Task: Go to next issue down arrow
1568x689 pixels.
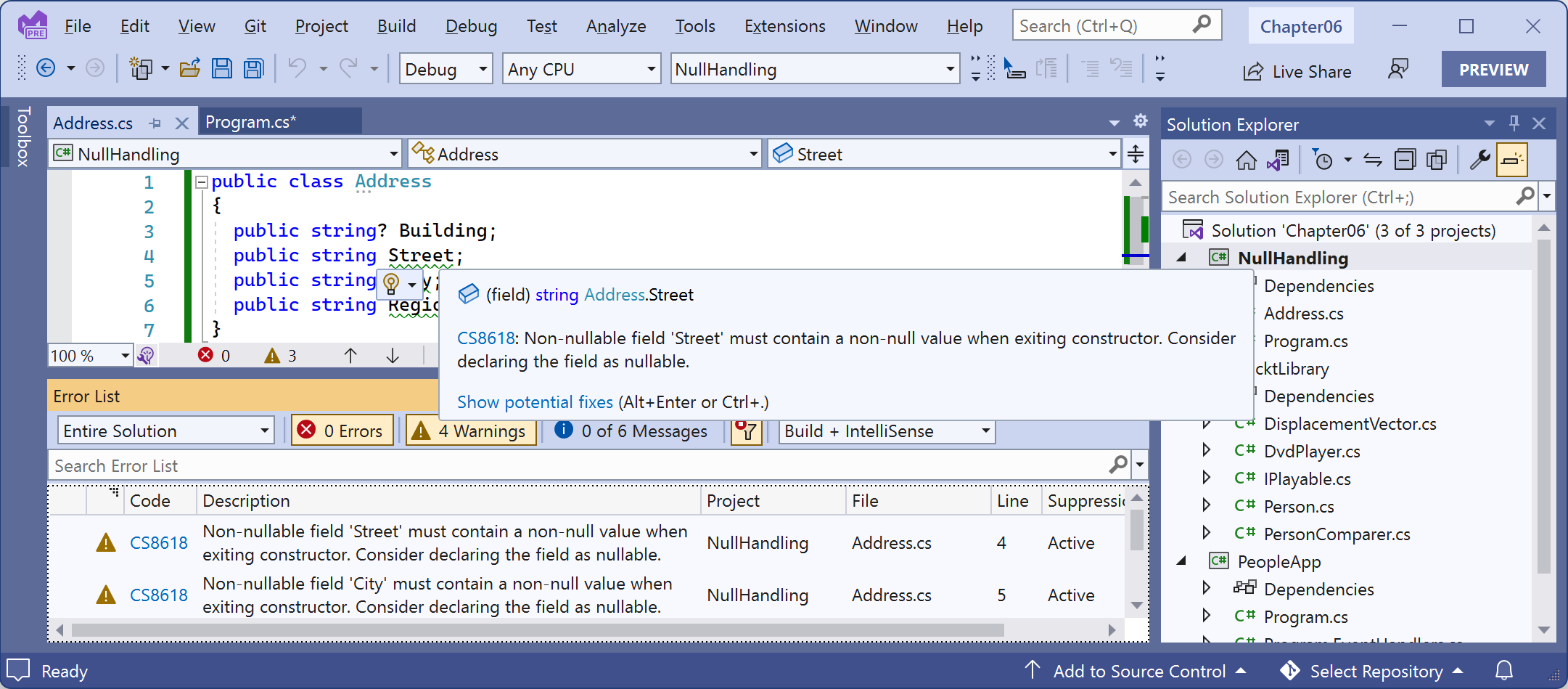Action: (393, 356)
